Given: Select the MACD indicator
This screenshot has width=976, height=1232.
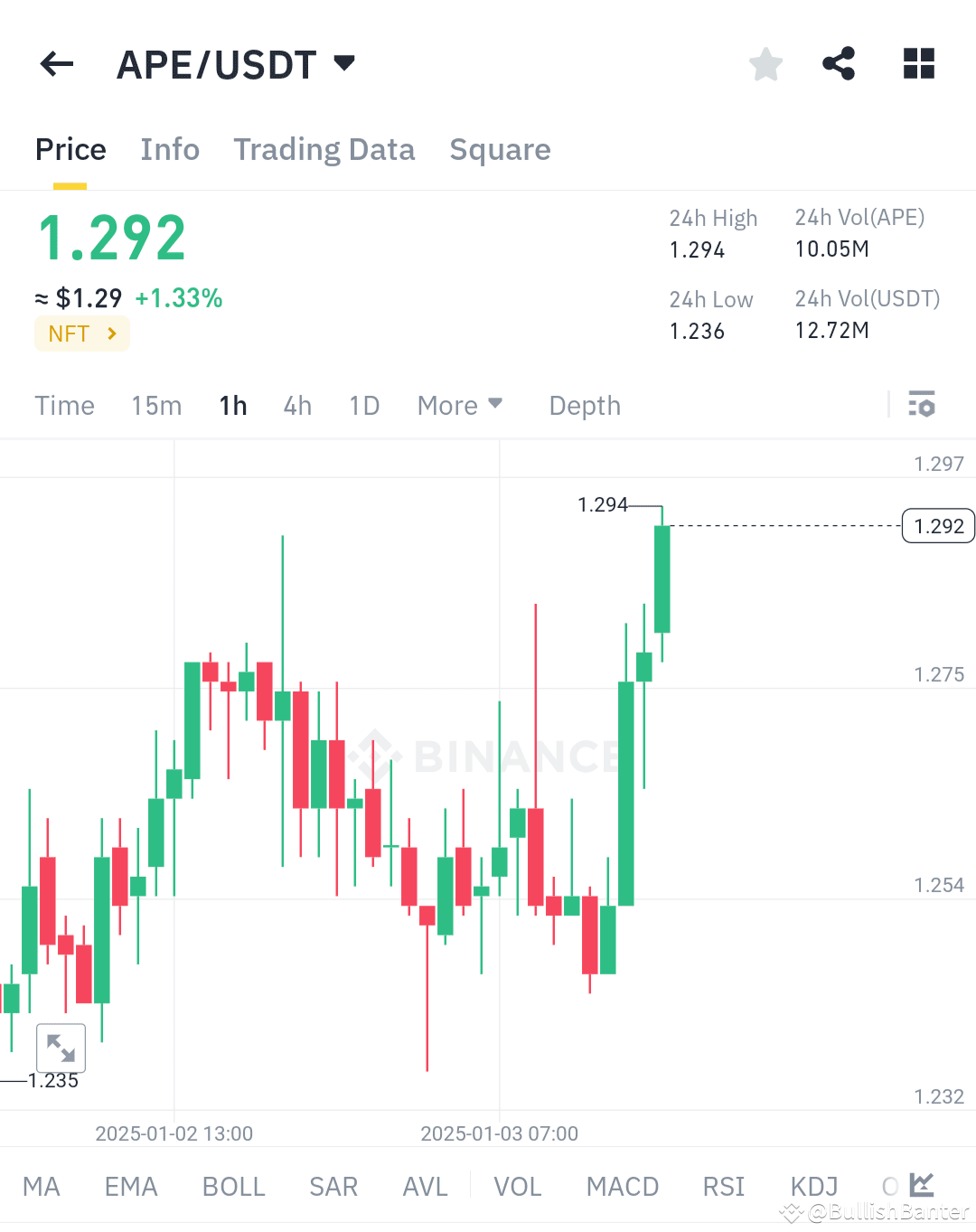Looking at the screenshot, I should 622,1185.
